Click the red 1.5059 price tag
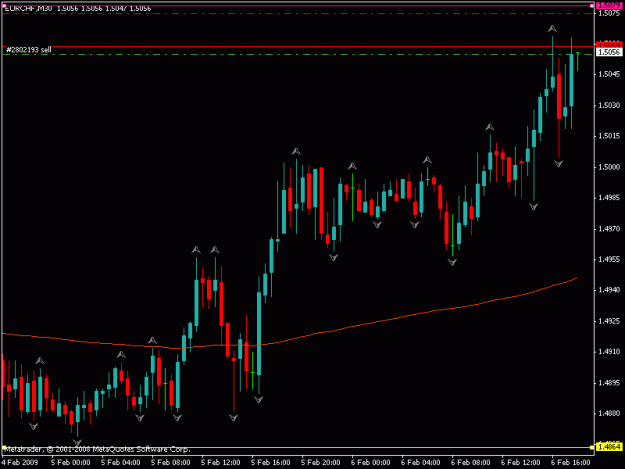Image resolution: width=625 pixels, height=469 pixels. pos(609,45)
